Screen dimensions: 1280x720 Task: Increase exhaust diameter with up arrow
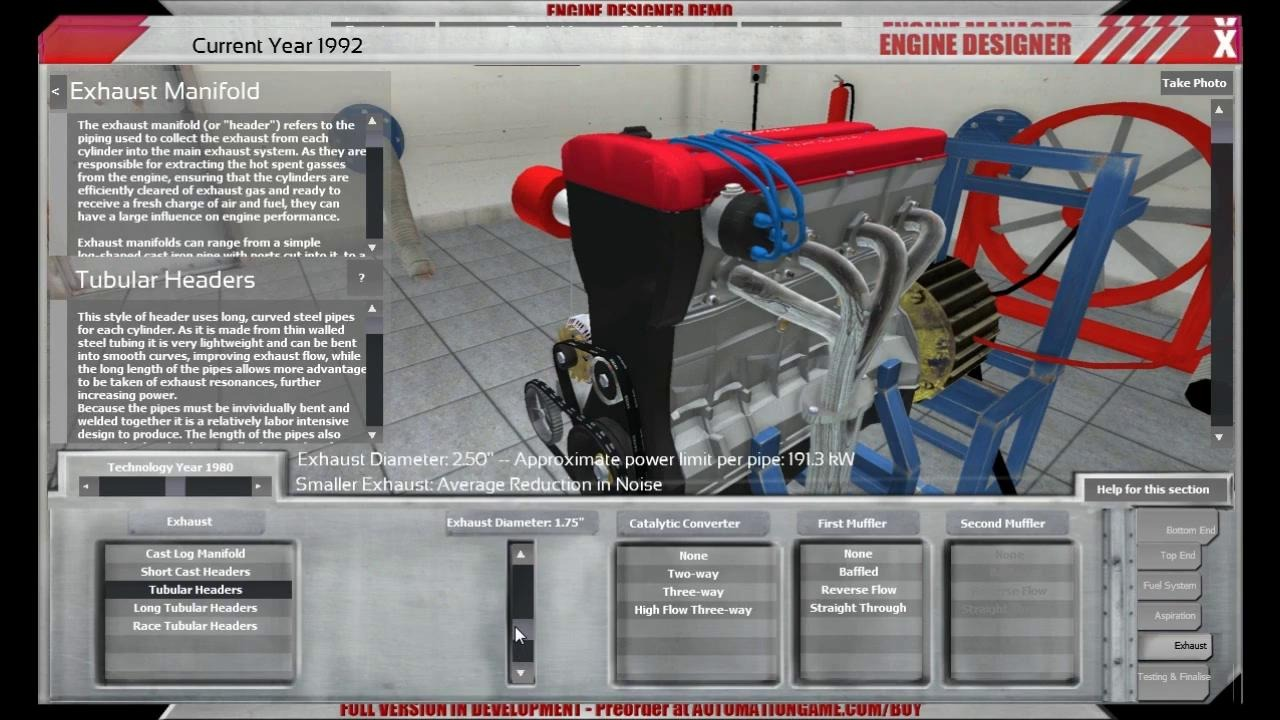click(x=520, y=554)
